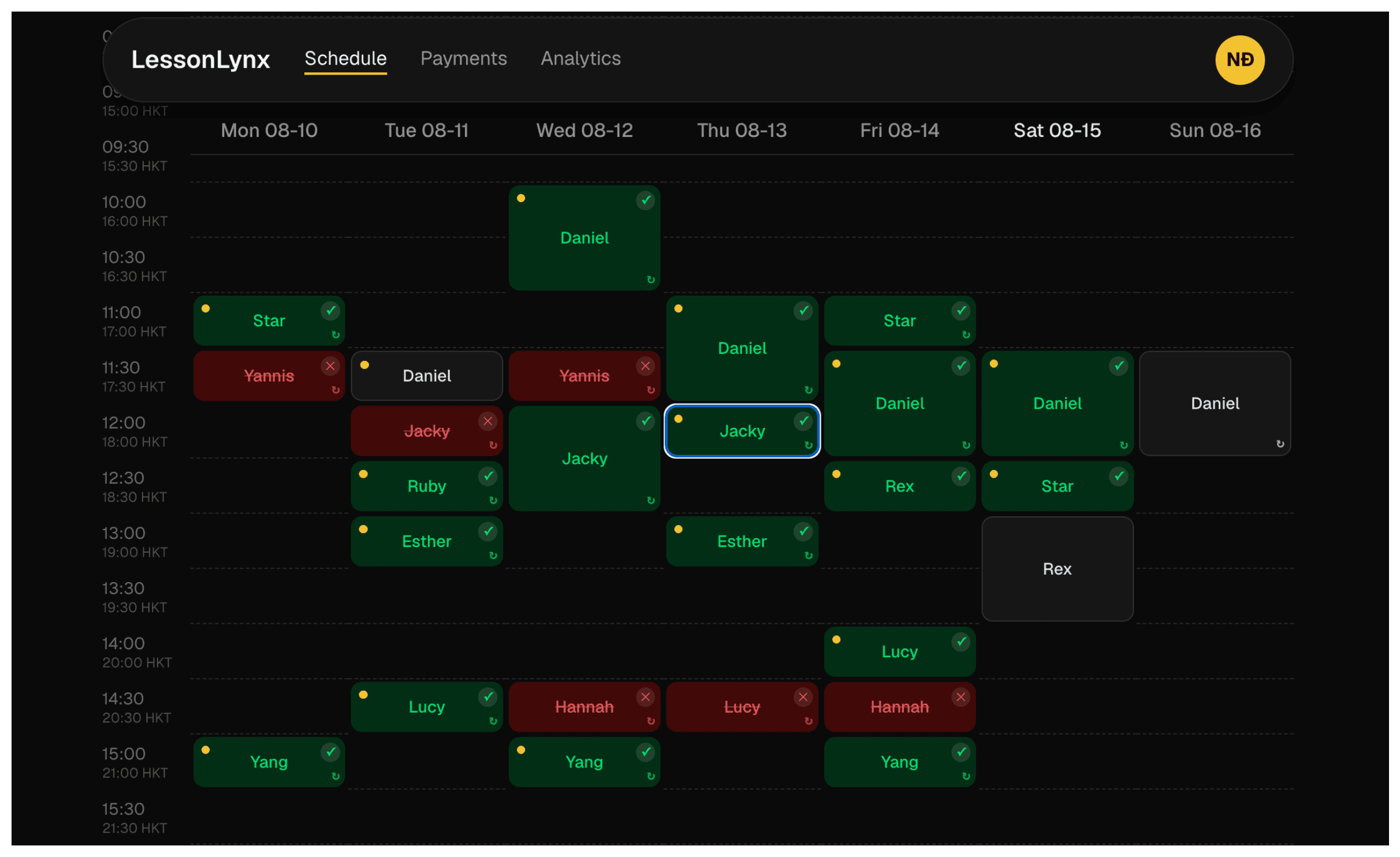Click yellow dot on Tuesday Daniel lesson
Image resolution: width=1400 pixels, height=857 pixels.
[364, 365]
